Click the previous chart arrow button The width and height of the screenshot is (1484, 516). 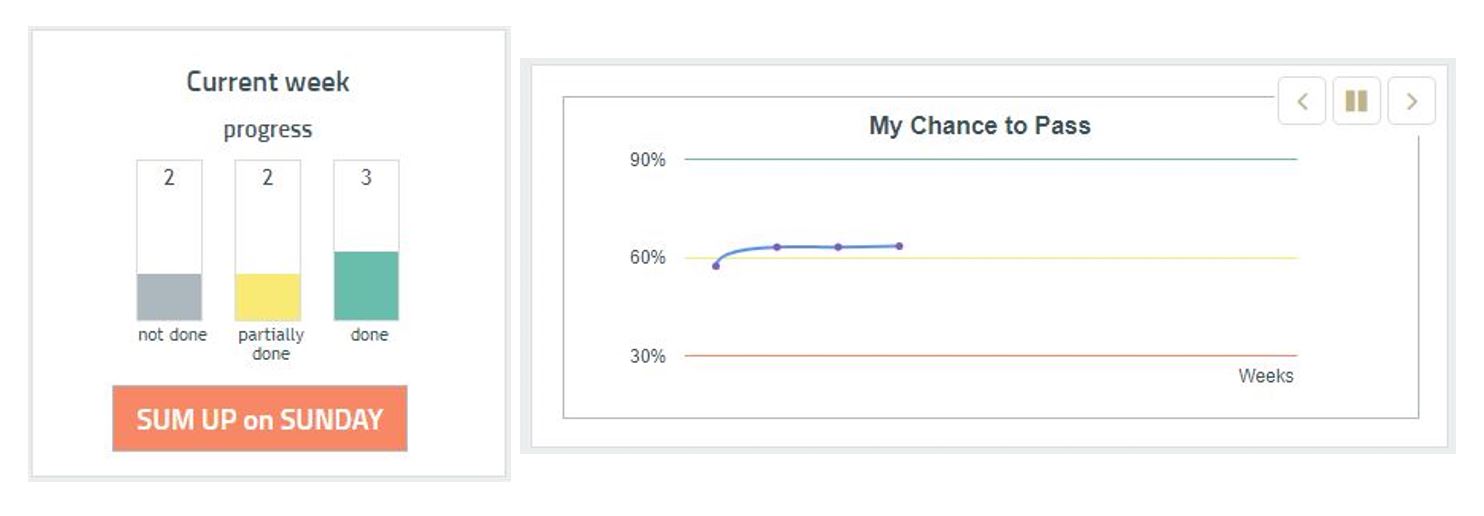[1302, 101]
